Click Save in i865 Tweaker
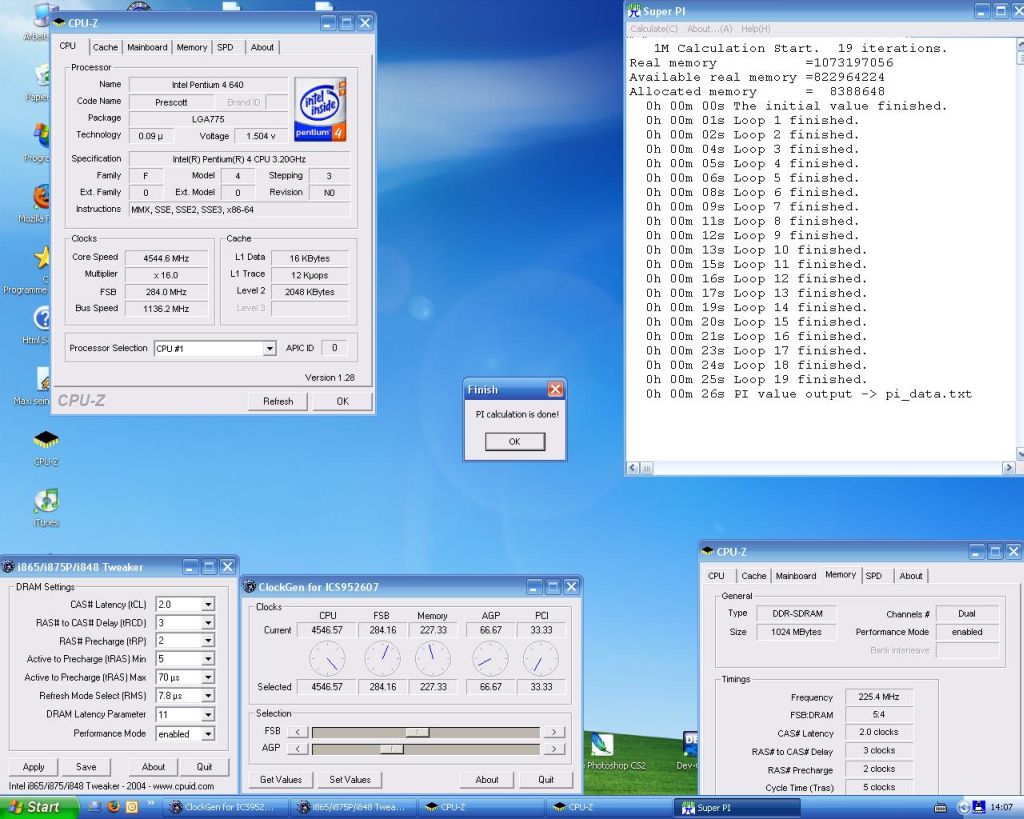1024x819 pixels. [86, 767]
